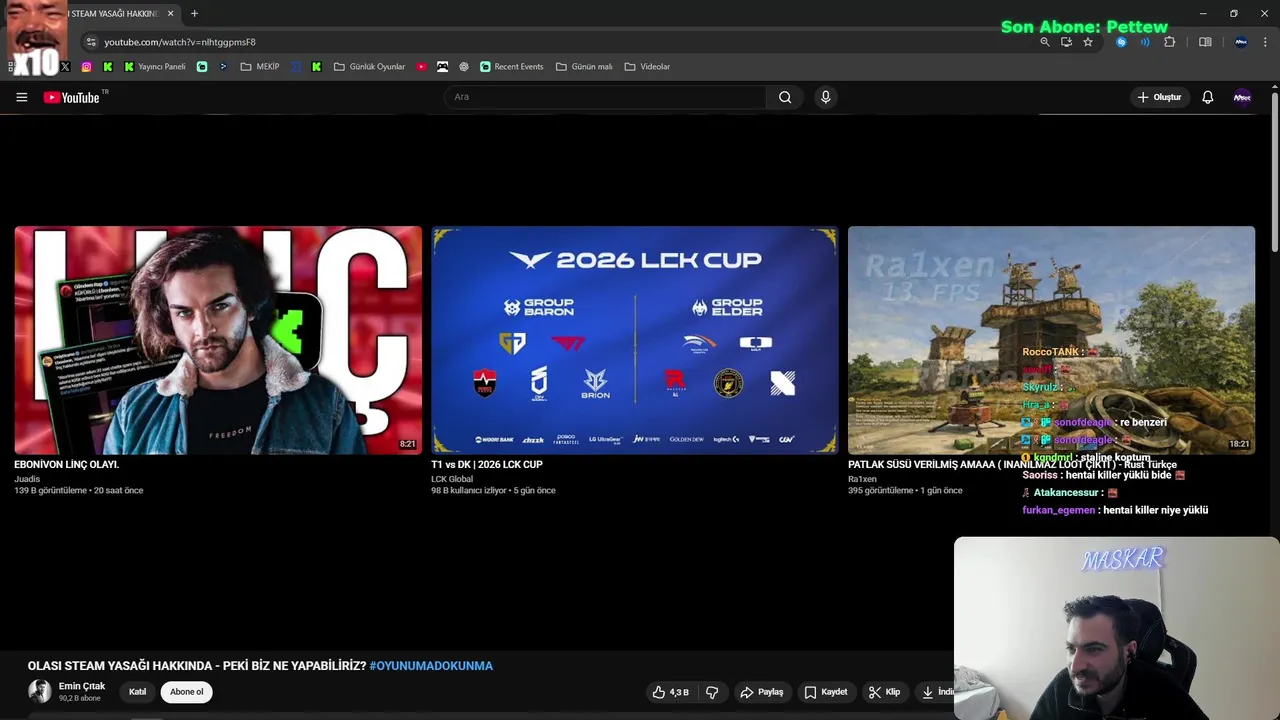
Task: Open the YouTube hamburger guide menu
Action: [x=21, y=97]
